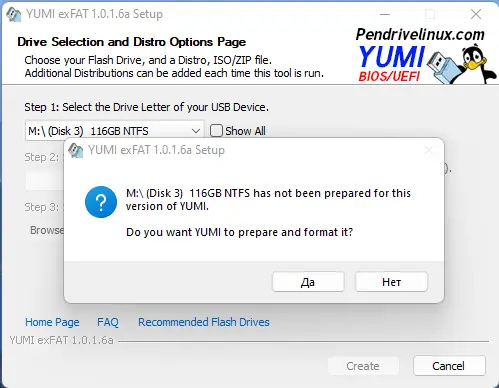Click the partly hidden Browse button

click(x=46, y=230)
